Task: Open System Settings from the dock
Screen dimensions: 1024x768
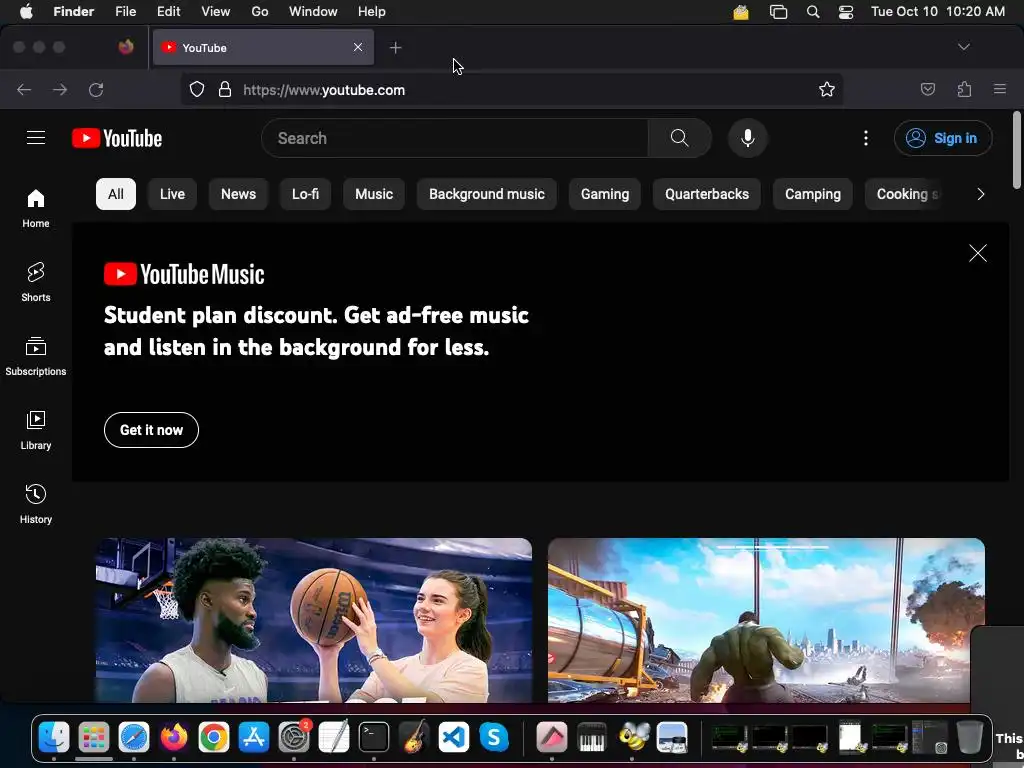Action: point(294,737)
